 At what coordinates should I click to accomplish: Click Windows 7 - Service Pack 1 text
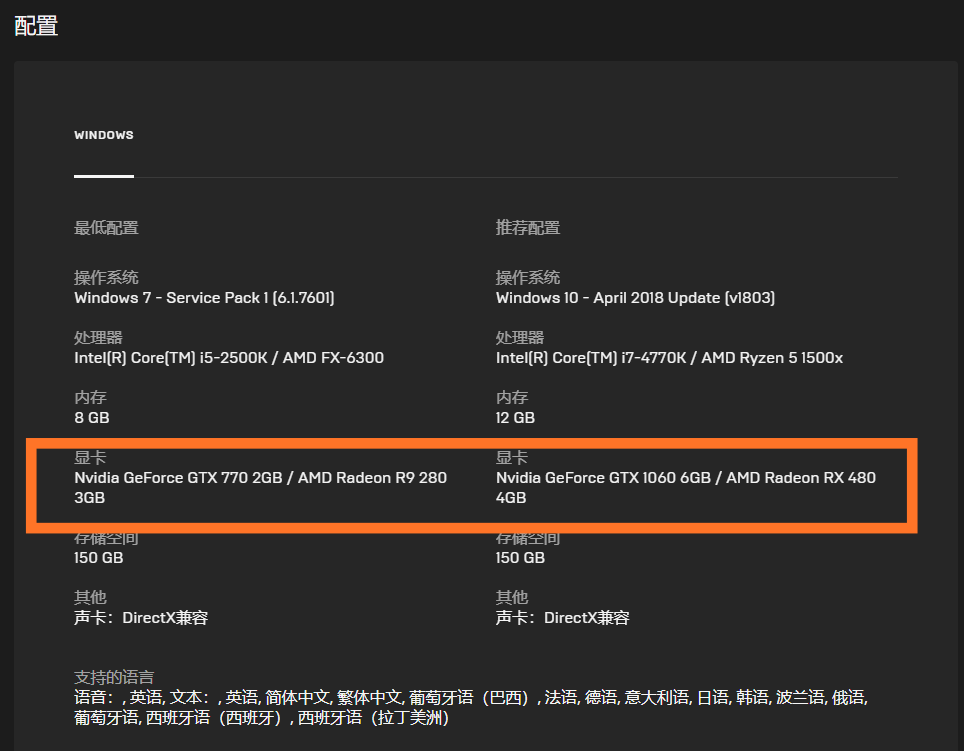[x=204, y=298]
